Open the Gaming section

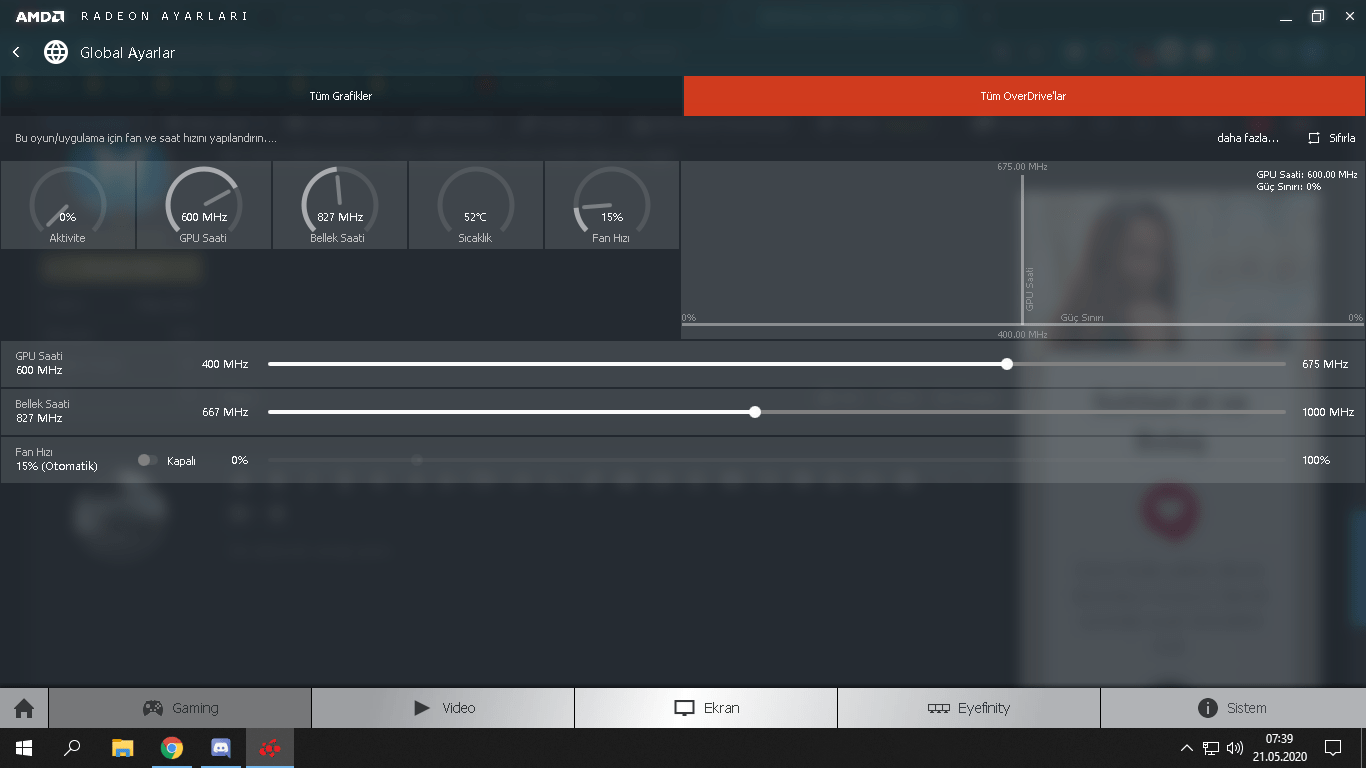click(x=180, y=708)
